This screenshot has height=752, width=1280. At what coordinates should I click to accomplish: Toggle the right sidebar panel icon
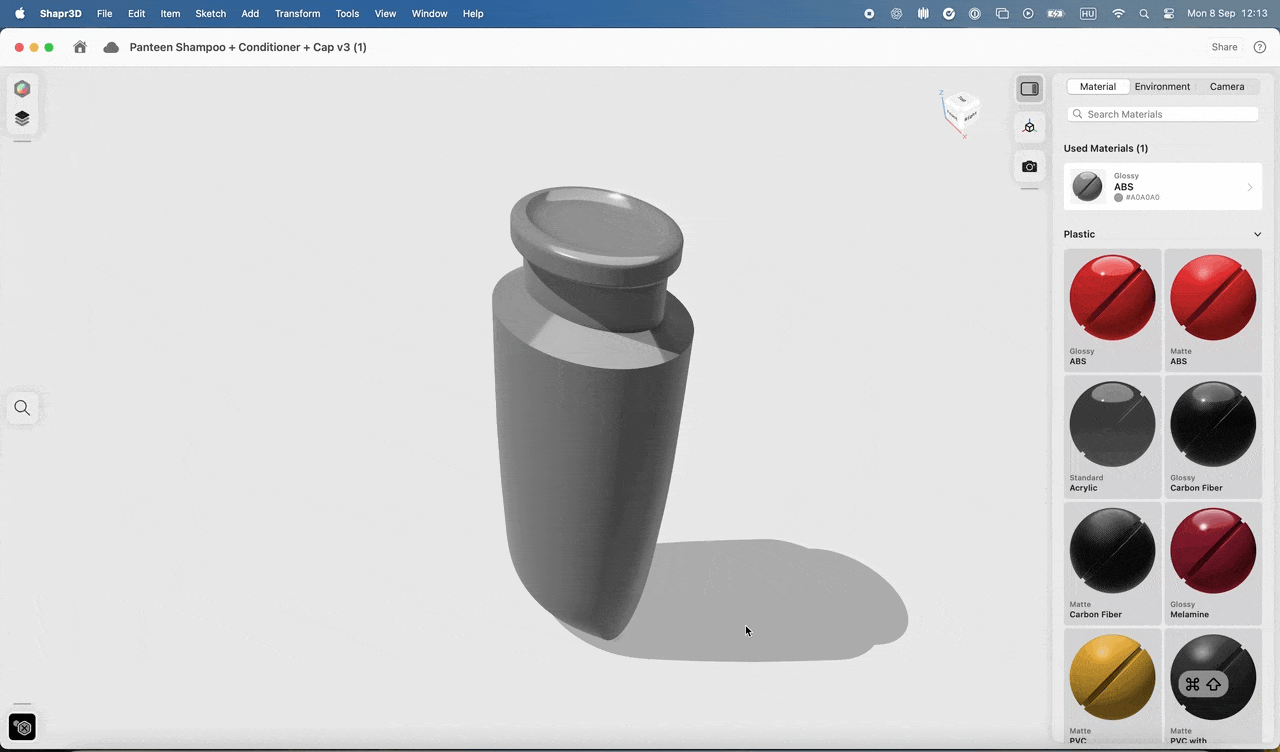(1029, 89)
